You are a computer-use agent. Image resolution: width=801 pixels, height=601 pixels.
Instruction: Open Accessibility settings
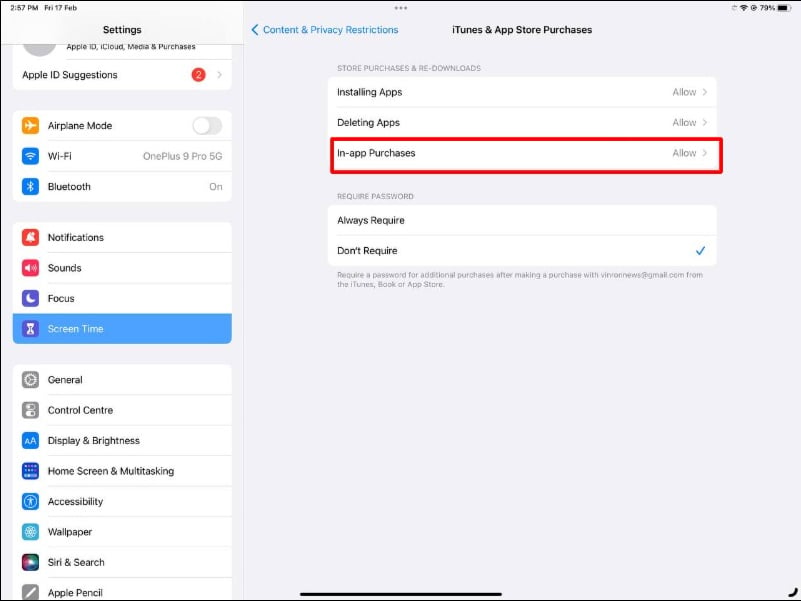122,501
